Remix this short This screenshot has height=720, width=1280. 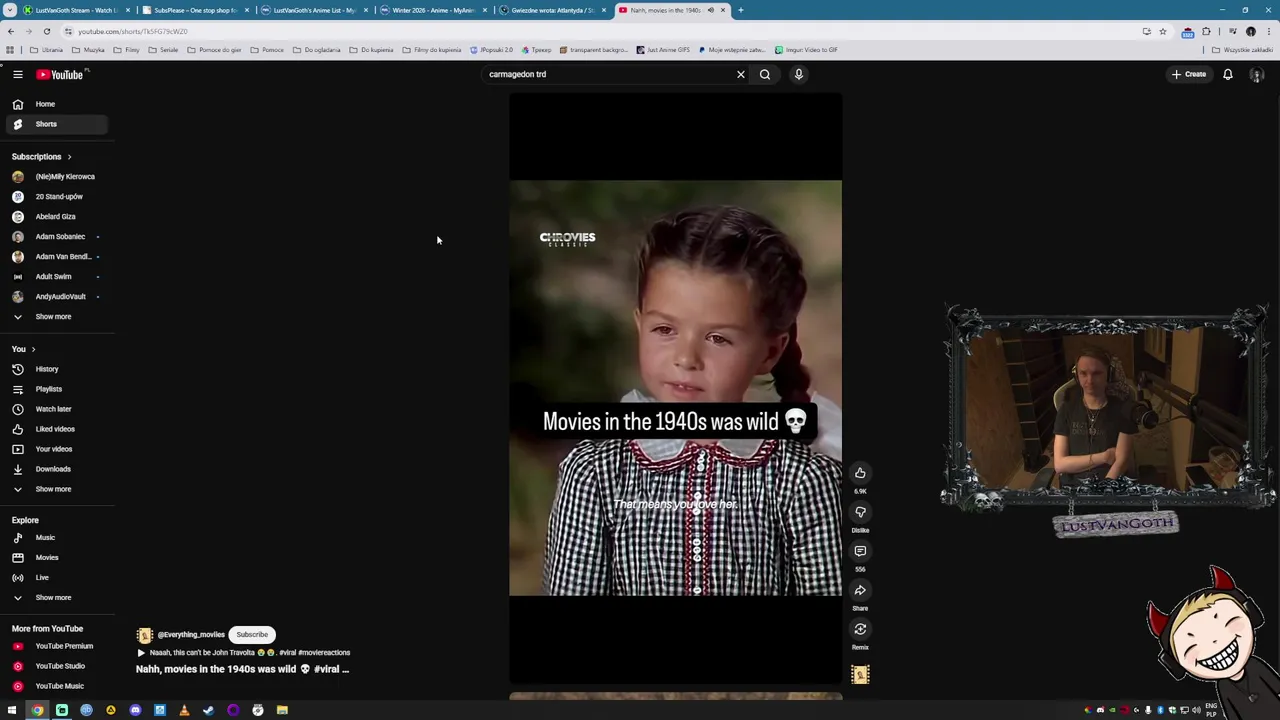click(860, 629)
